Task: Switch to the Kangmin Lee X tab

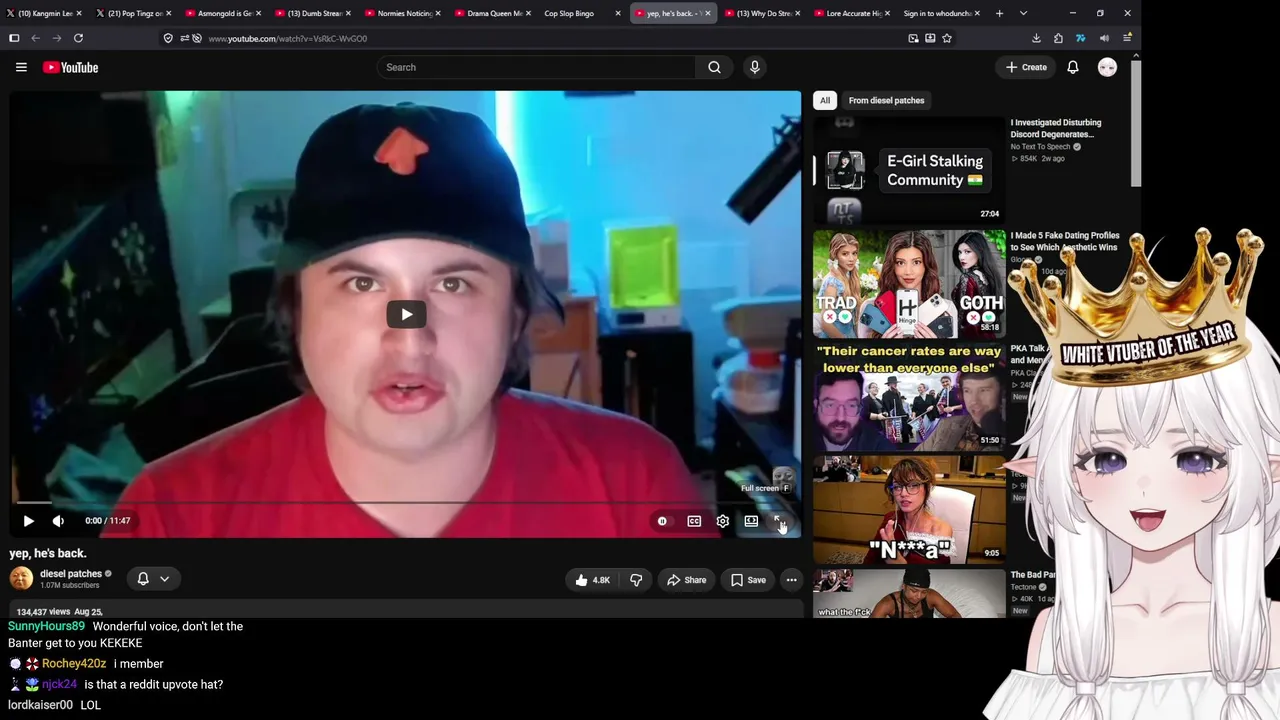Action: (x=45, y=13)
